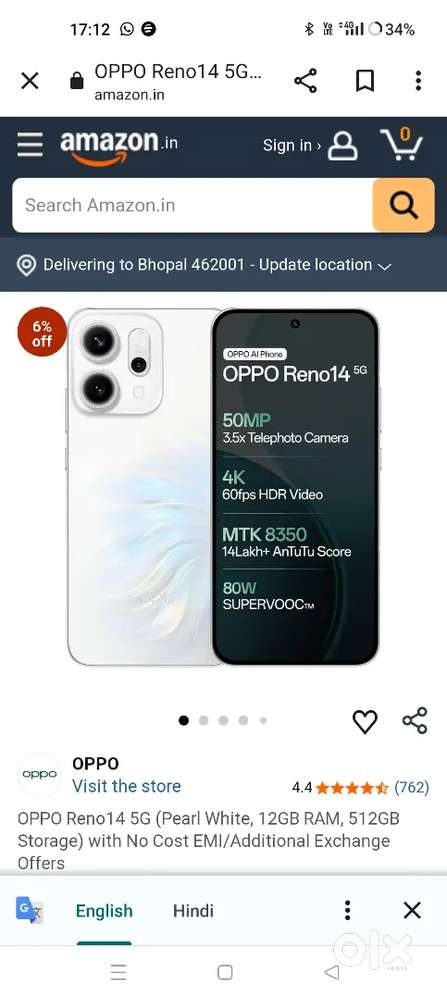Tap the shopping cart icon

click(402, 144)
